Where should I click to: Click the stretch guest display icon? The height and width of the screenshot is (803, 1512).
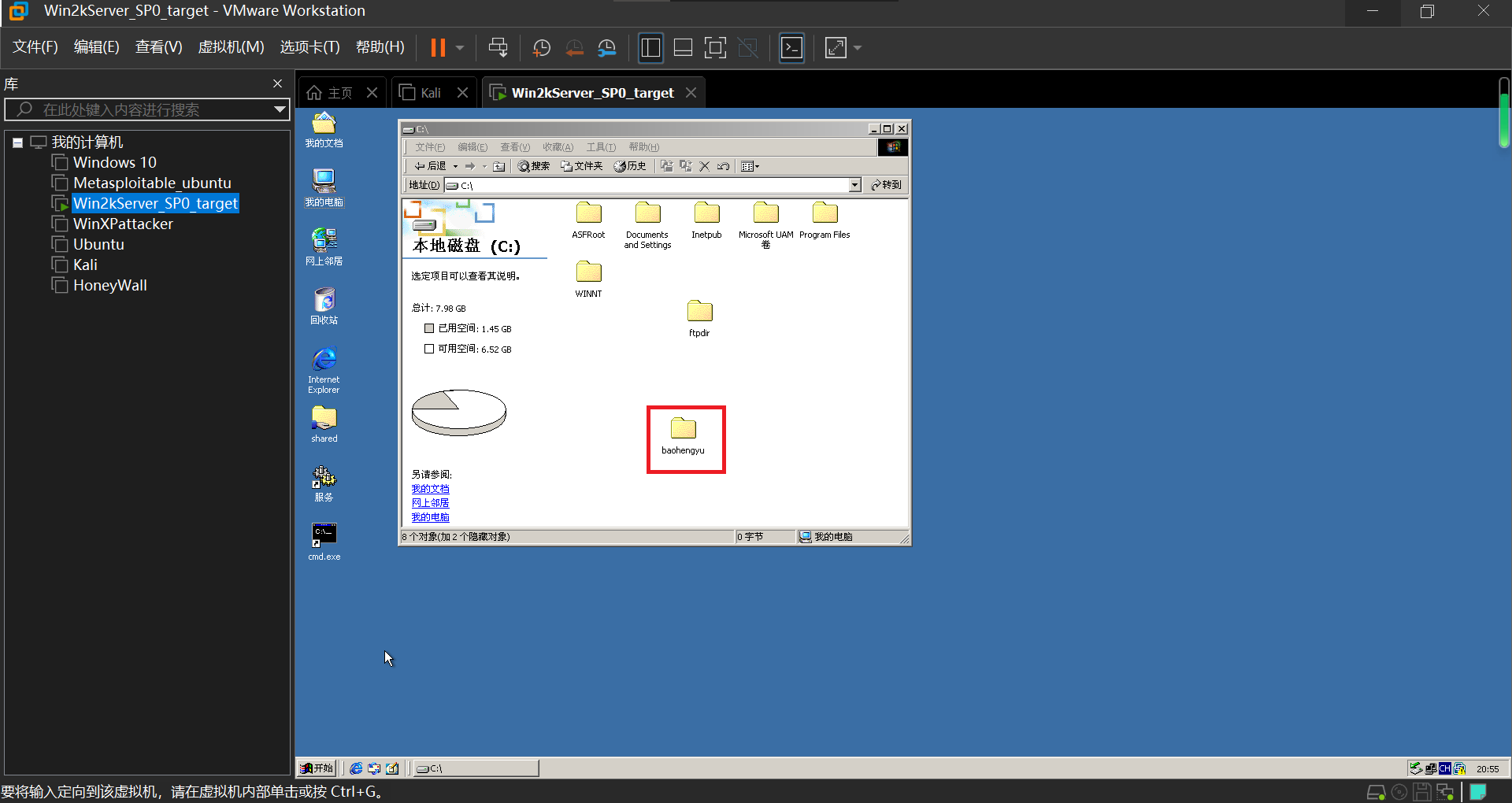pos(836,48)
